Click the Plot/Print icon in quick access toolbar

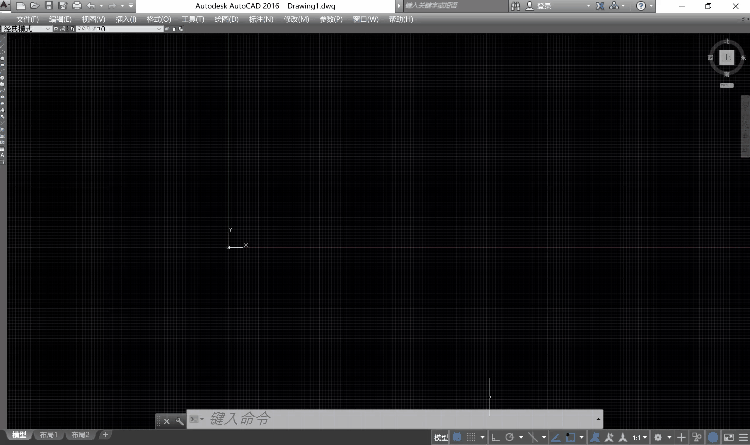[76, 6]
